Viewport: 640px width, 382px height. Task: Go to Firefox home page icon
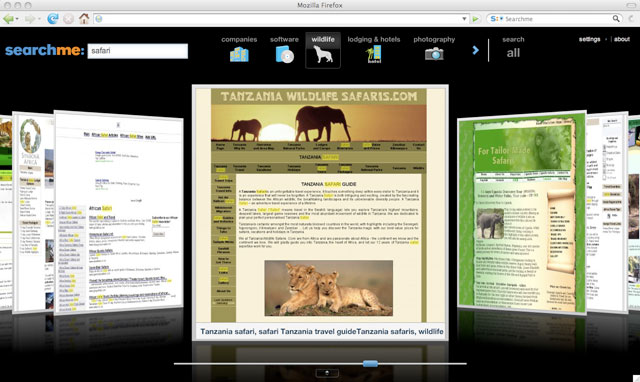84,18
